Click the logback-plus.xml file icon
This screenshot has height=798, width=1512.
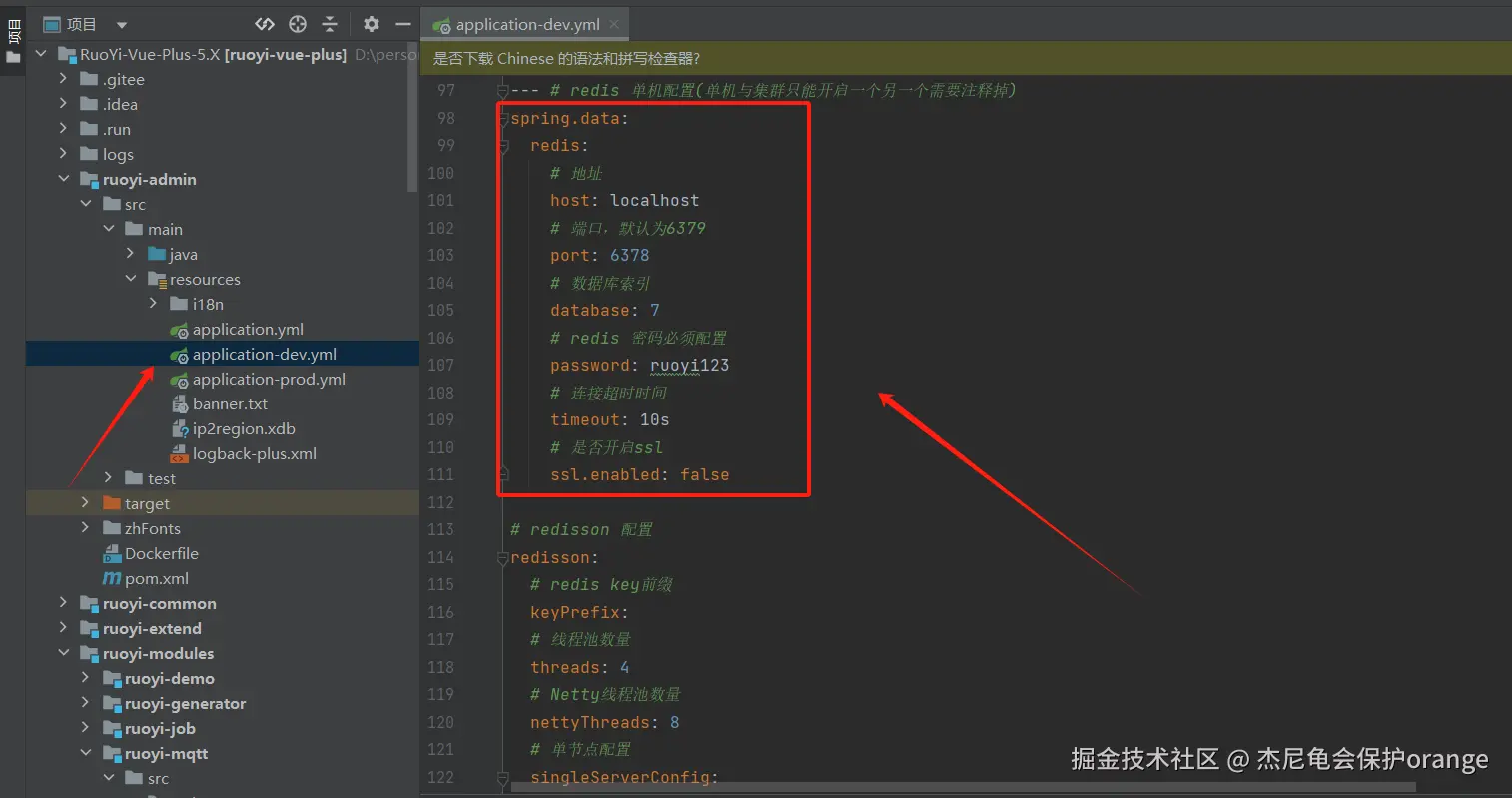pyautogui.click(x=180, y=453)
